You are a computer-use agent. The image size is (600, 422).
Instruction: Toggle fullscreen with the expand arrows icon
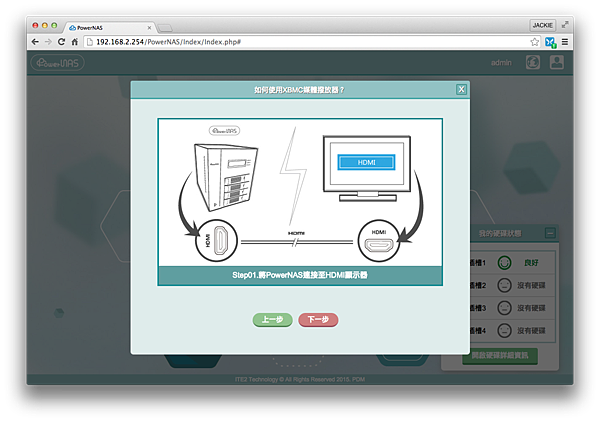coord(565,25)
